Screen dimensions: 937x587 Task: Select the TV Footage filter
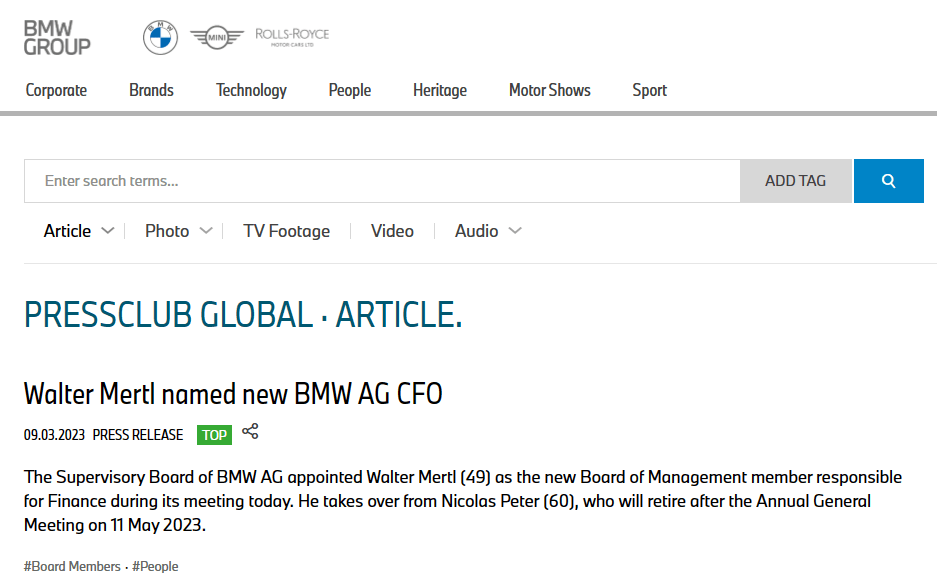point(286,231)
